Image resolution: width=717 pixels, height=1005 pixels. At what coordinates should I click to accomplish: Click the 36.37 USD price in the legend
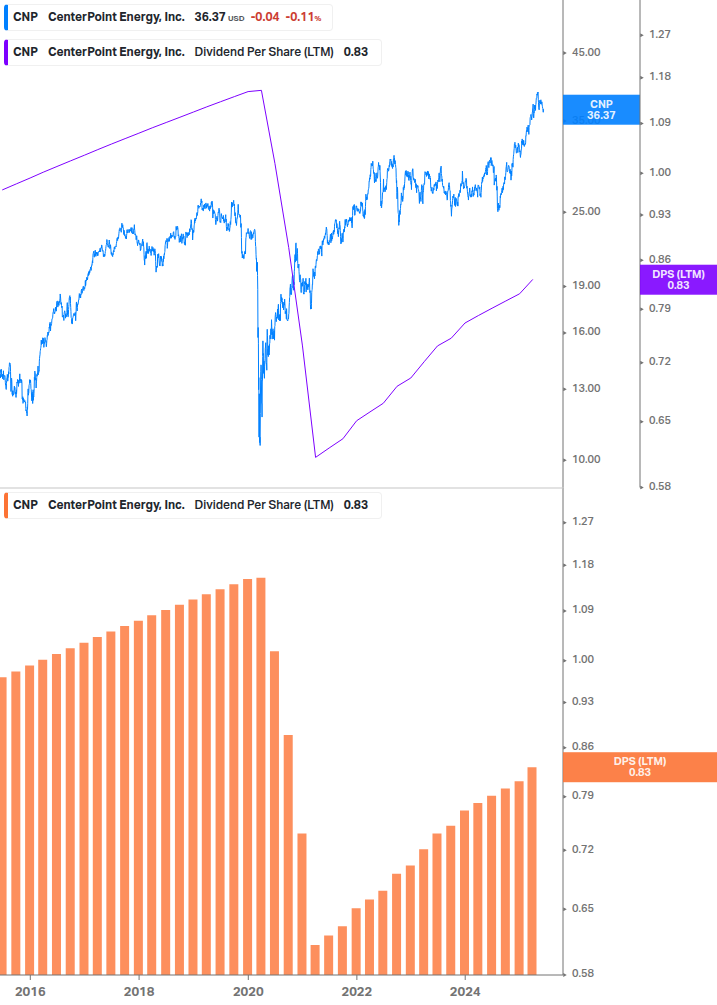(219, 17)
